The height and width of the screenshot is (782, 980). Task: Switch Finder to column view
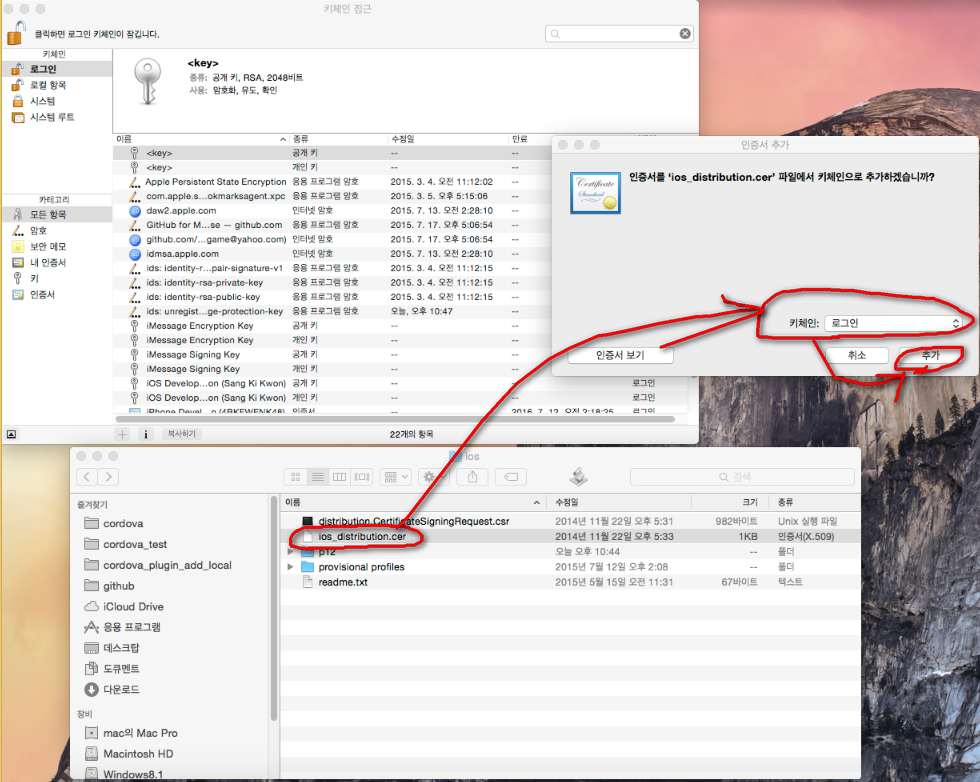point(339,477)
